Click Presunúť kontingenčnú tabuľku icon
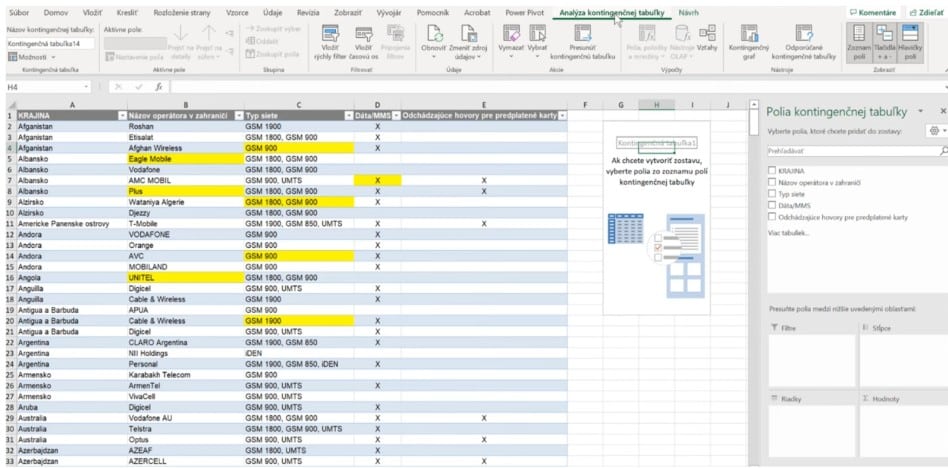Viewport: 948px width, 468px height. click(583, 34)
